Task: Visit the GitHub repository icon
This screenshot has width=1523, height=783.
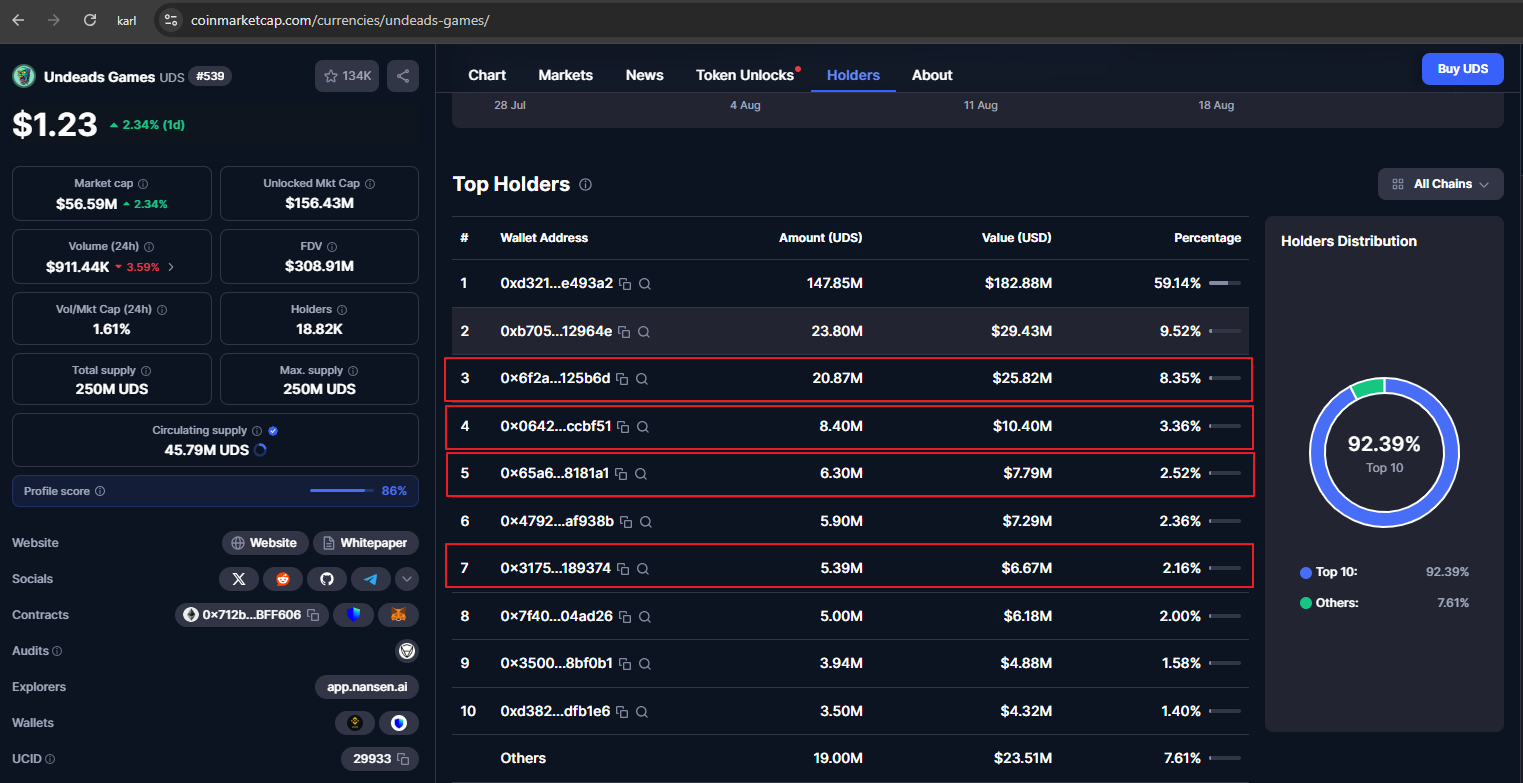Action: coord(327,578)
